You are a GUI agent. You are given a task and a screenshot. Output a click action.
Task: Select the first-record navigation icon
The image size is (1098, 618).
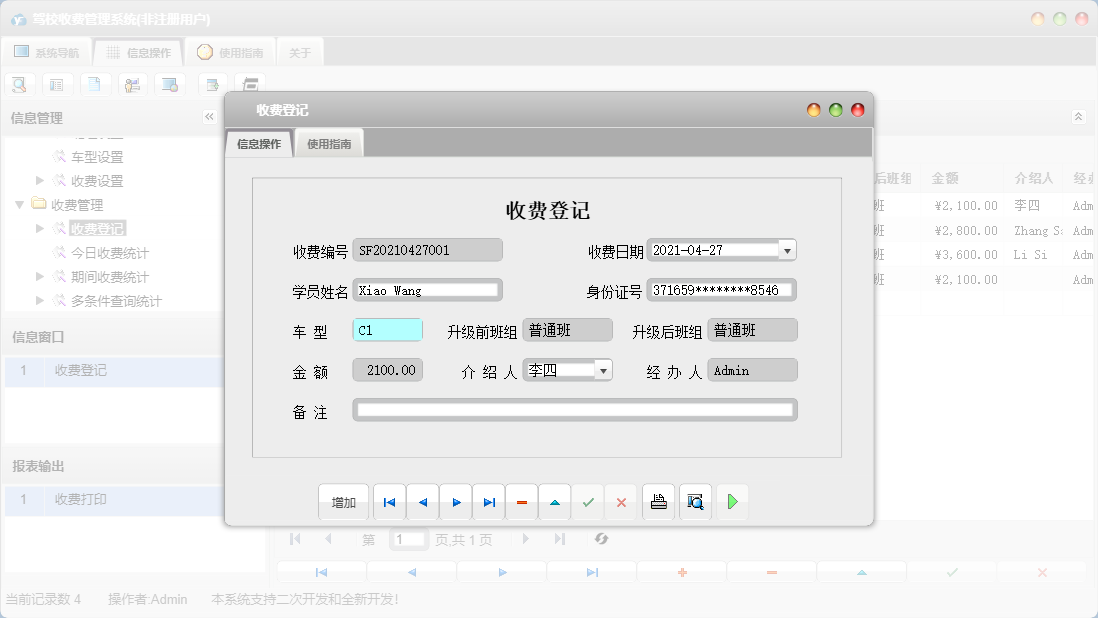click(389, 502)
